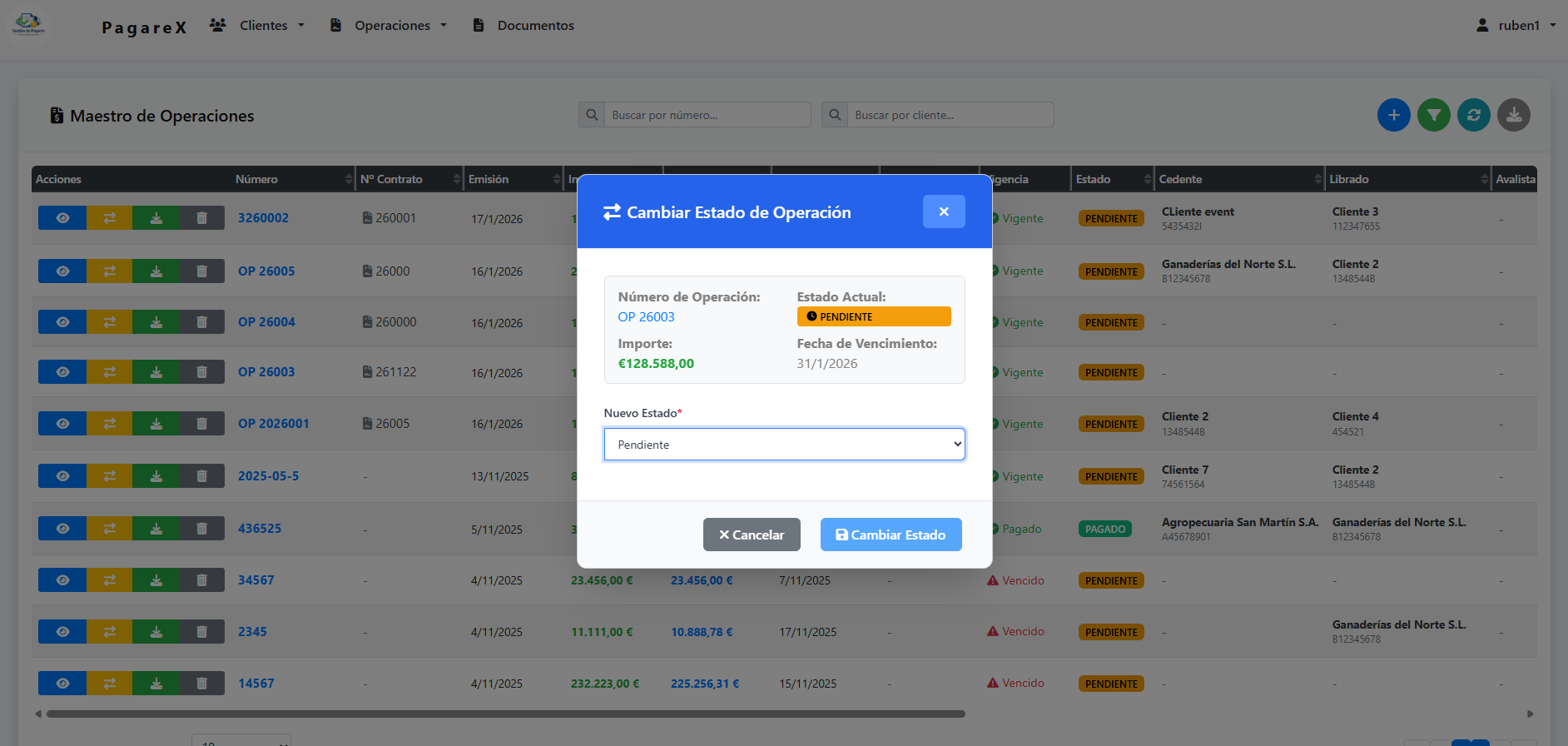This screenshot has height=746, width=1568.
Task: Open the Nuevo Estado dropdown
Action: coord(784,445)
